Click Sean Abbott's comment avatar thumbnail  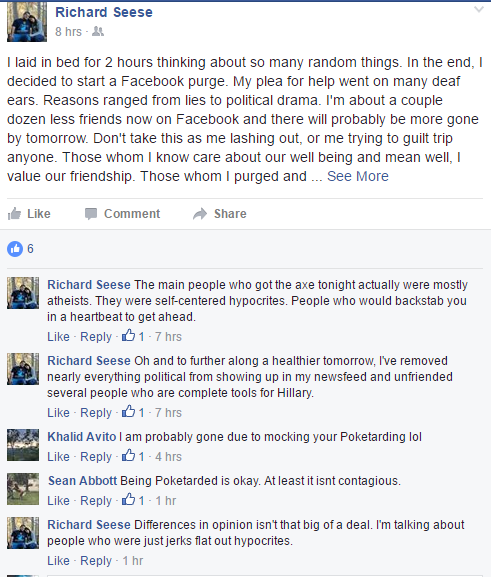pos(23,489)
